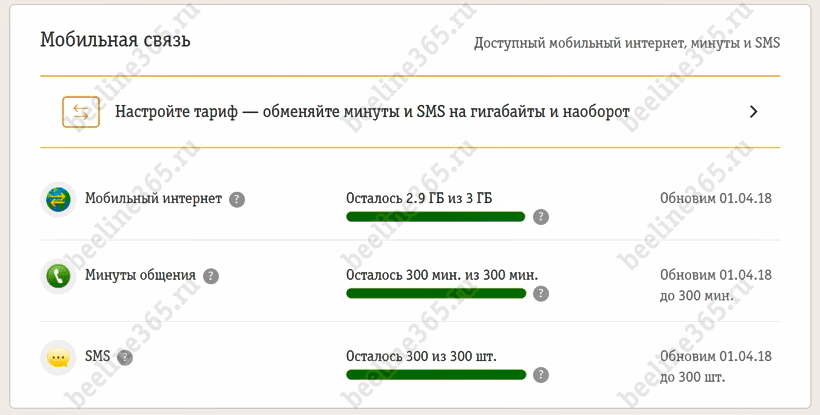
Task: Click the Минуты общения label
Action: click(x=140, y=275)
